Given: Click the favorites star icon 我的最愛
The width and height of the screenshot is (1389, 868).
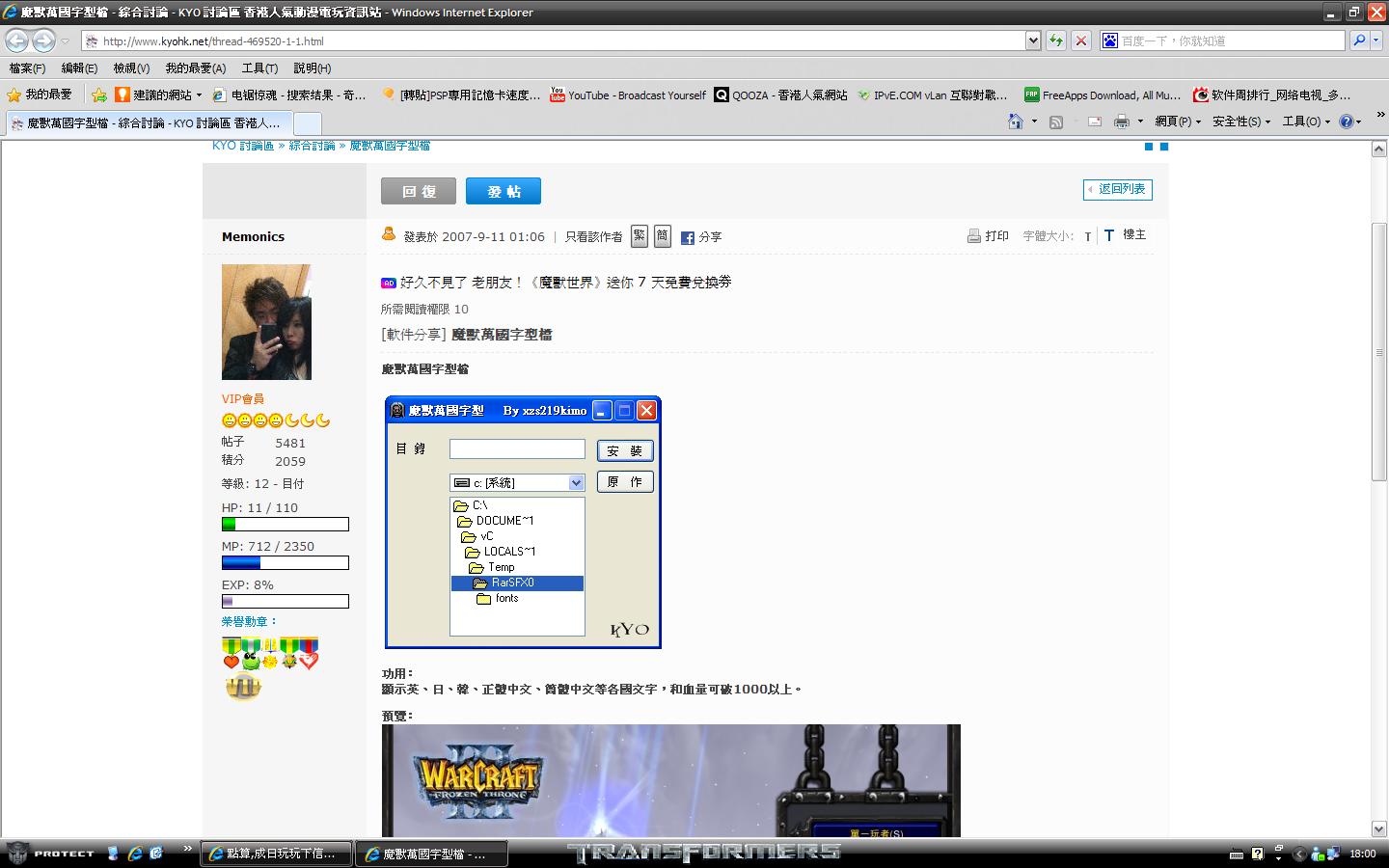Looking at the screenshot, I should click(x=39, y=95).
